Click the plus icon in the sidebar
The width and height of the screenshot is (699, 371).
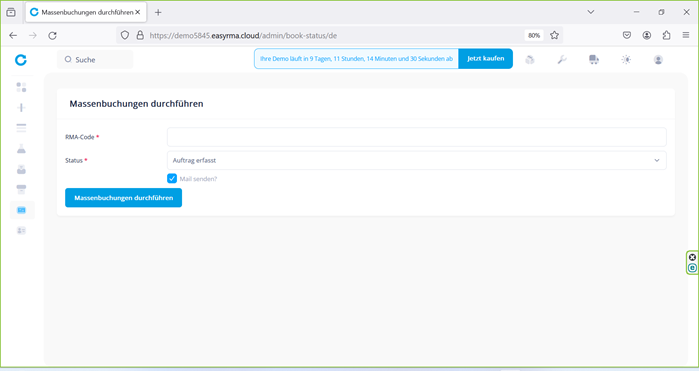tap(21, 107)
